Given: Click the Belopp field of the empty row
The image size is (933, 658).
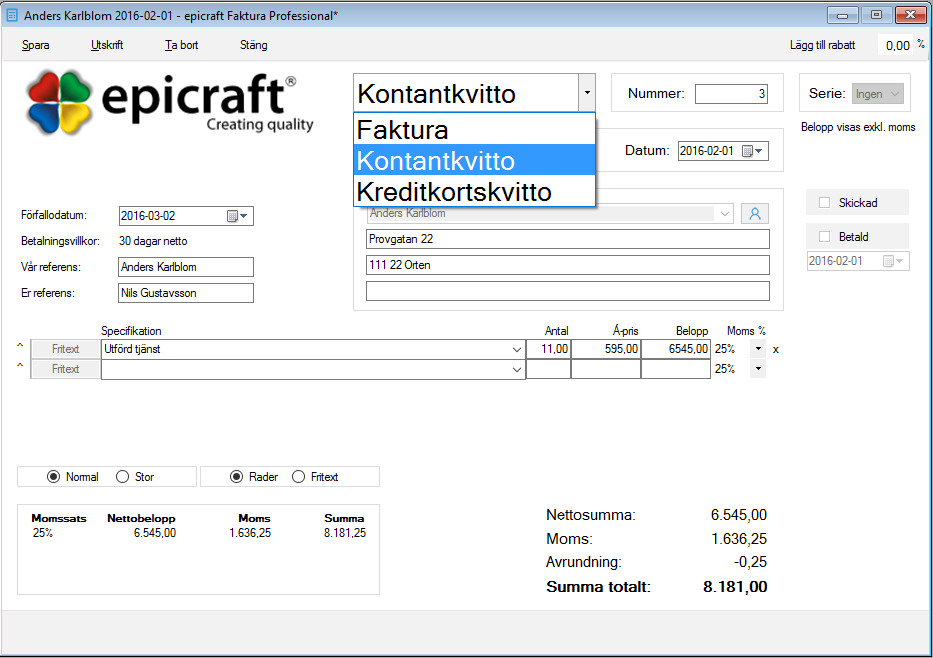Looking at the screenshot, I should pos(676,369).
